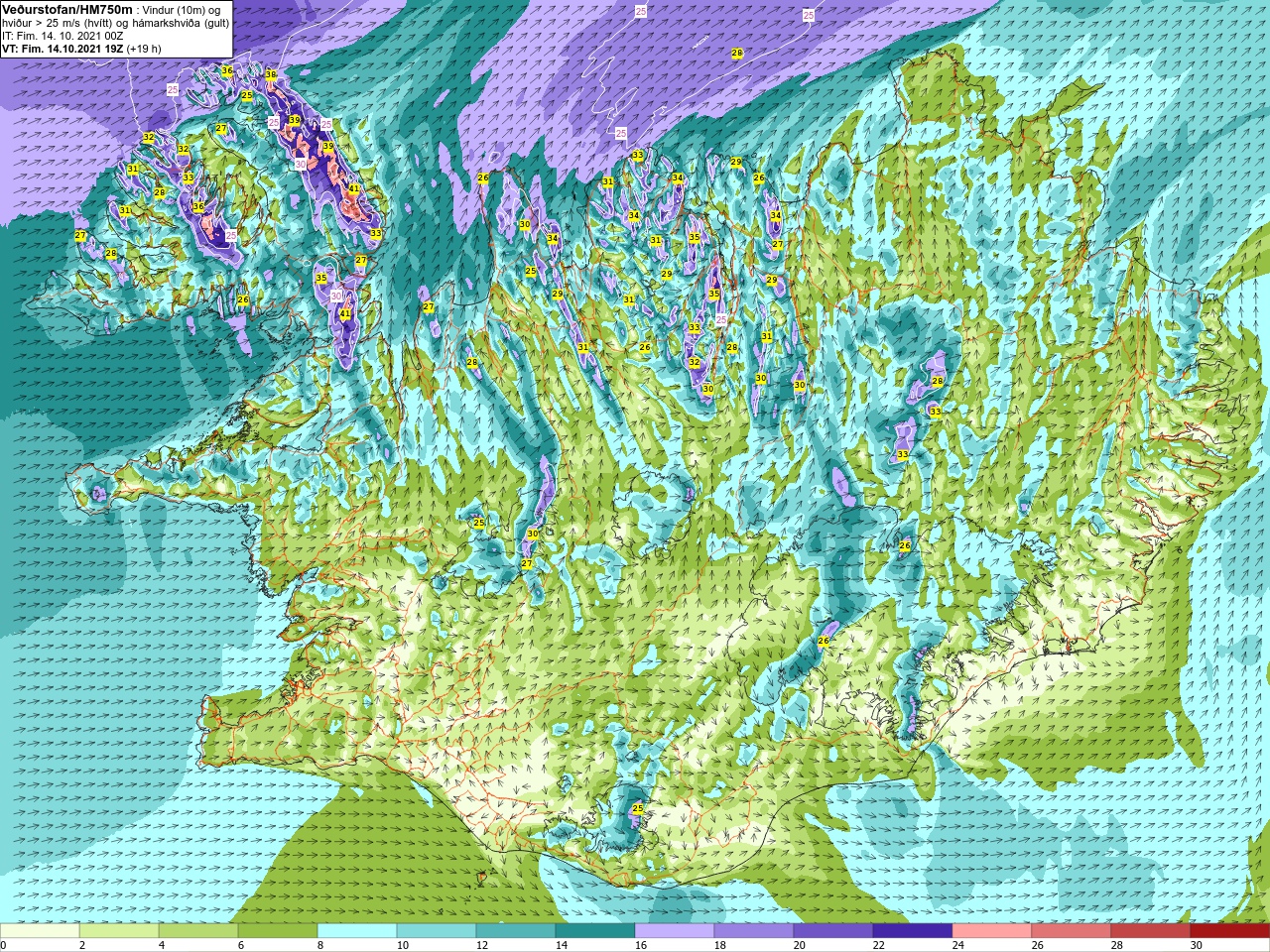This screenshot has width=1270, height=952.
Task: Click the light green 2–4 m/s legend swatch
Action: pos(119,931)
